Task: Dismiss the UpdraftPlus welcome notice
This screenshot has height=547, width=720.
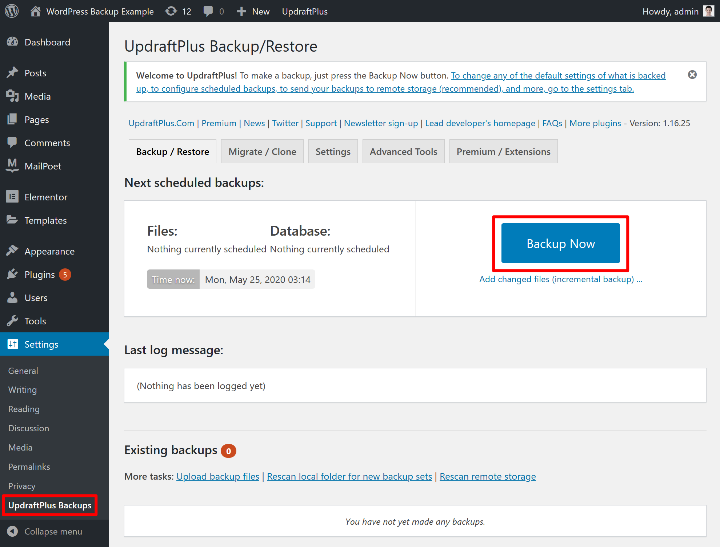Action: [x=692, y=75]
